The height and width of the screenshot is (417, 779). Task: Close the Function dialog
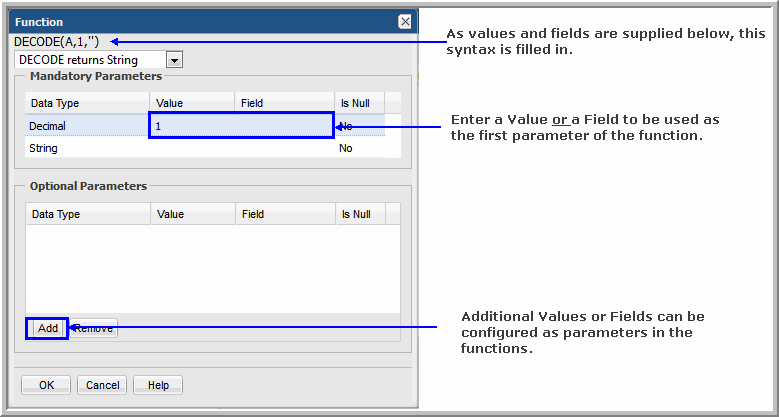tap(404, 21)
